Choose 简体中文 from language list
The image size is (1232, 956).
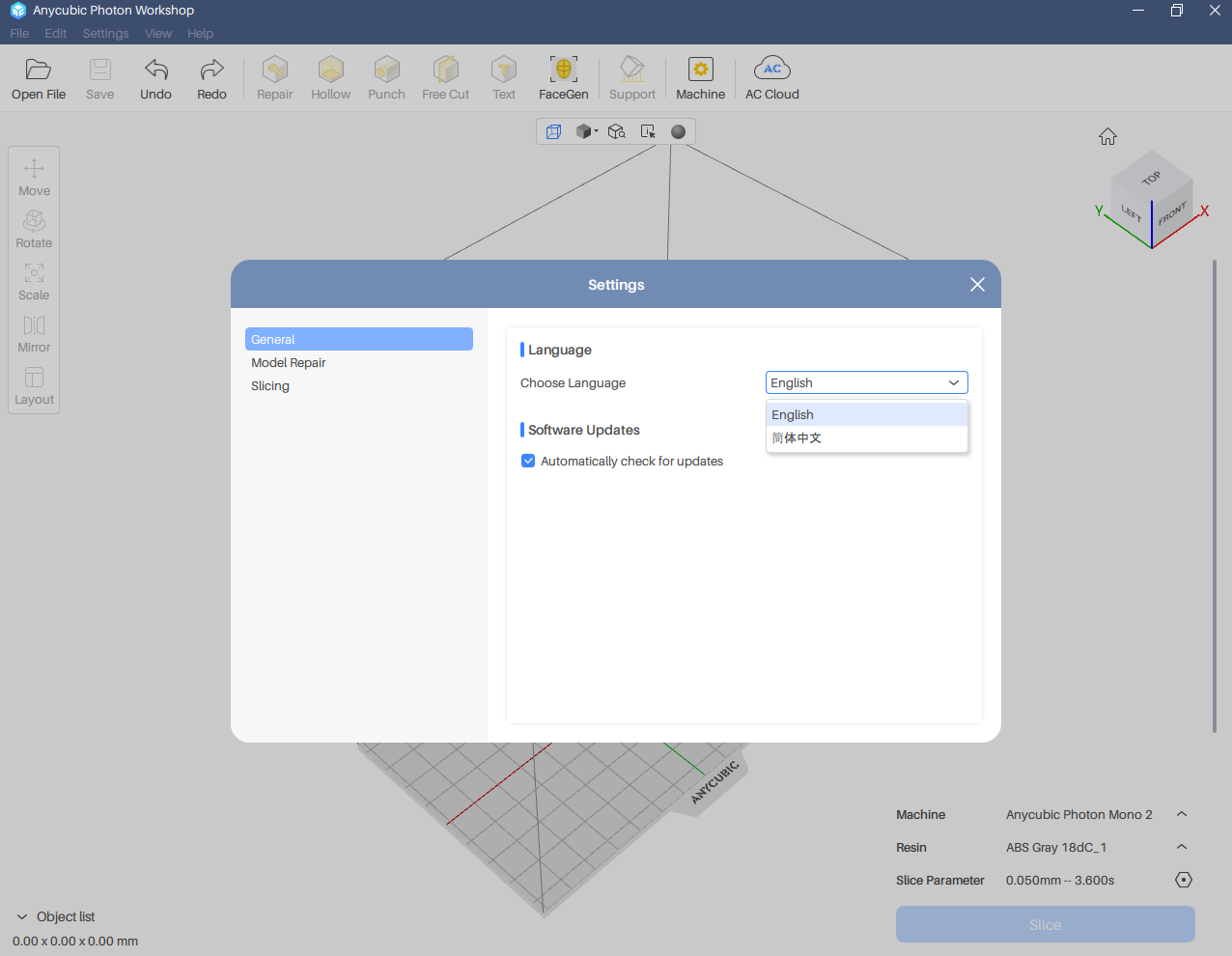[x=867, y=437]
